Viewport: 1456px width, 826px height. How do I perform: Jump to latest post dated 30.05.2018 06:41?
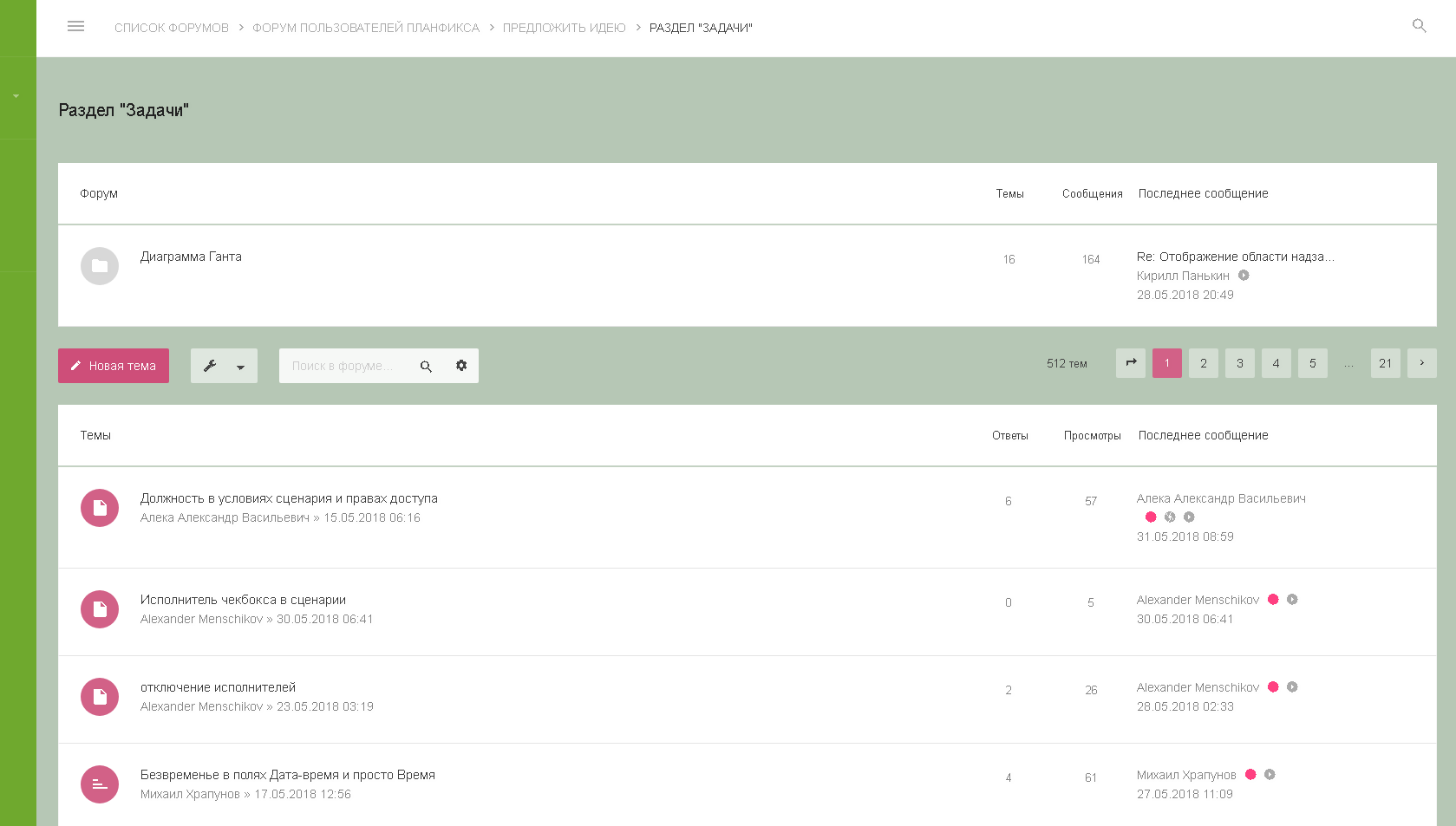click(1292, 599)
